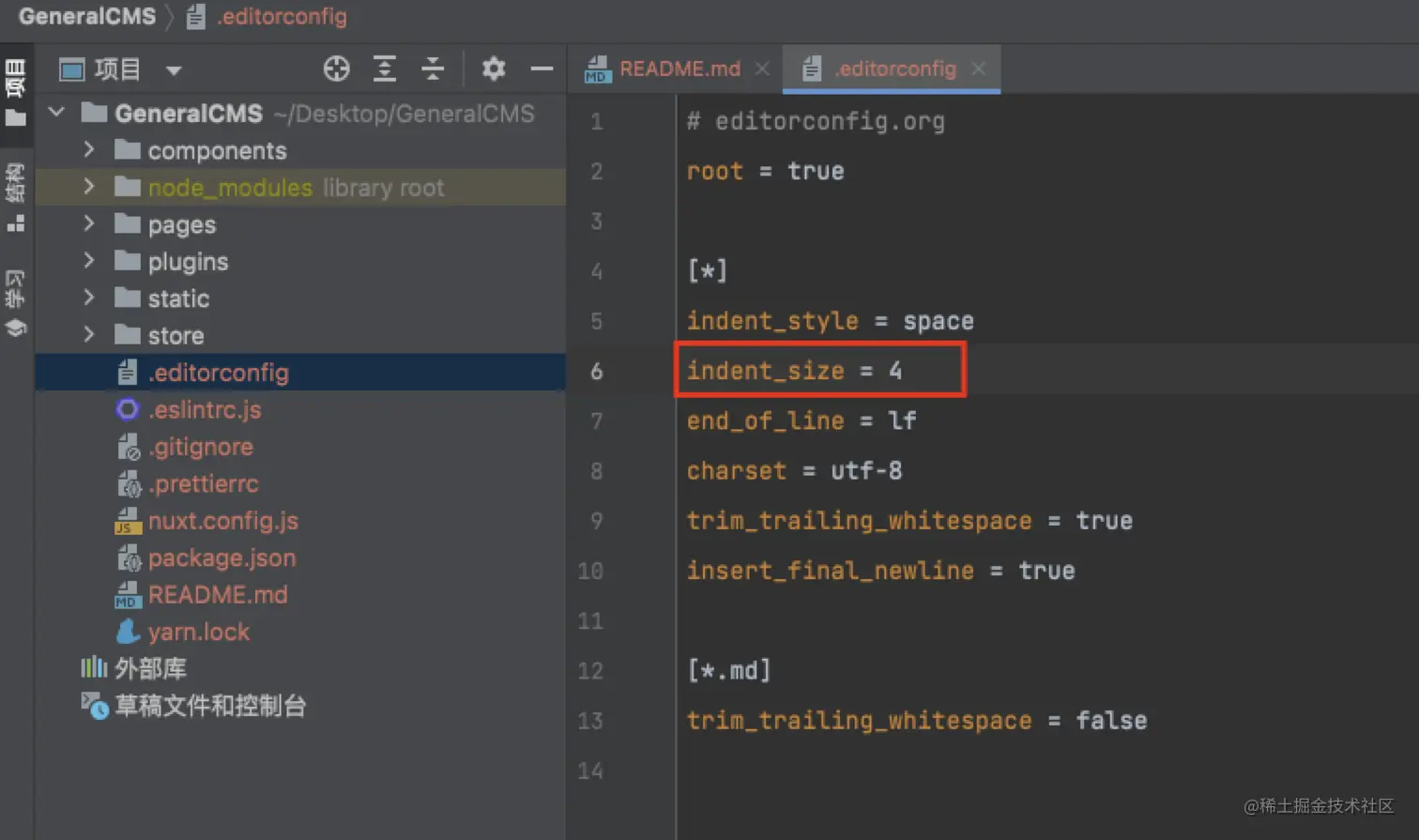Click the package.json file icon
1419x840 pixels.
click(128, 557)
